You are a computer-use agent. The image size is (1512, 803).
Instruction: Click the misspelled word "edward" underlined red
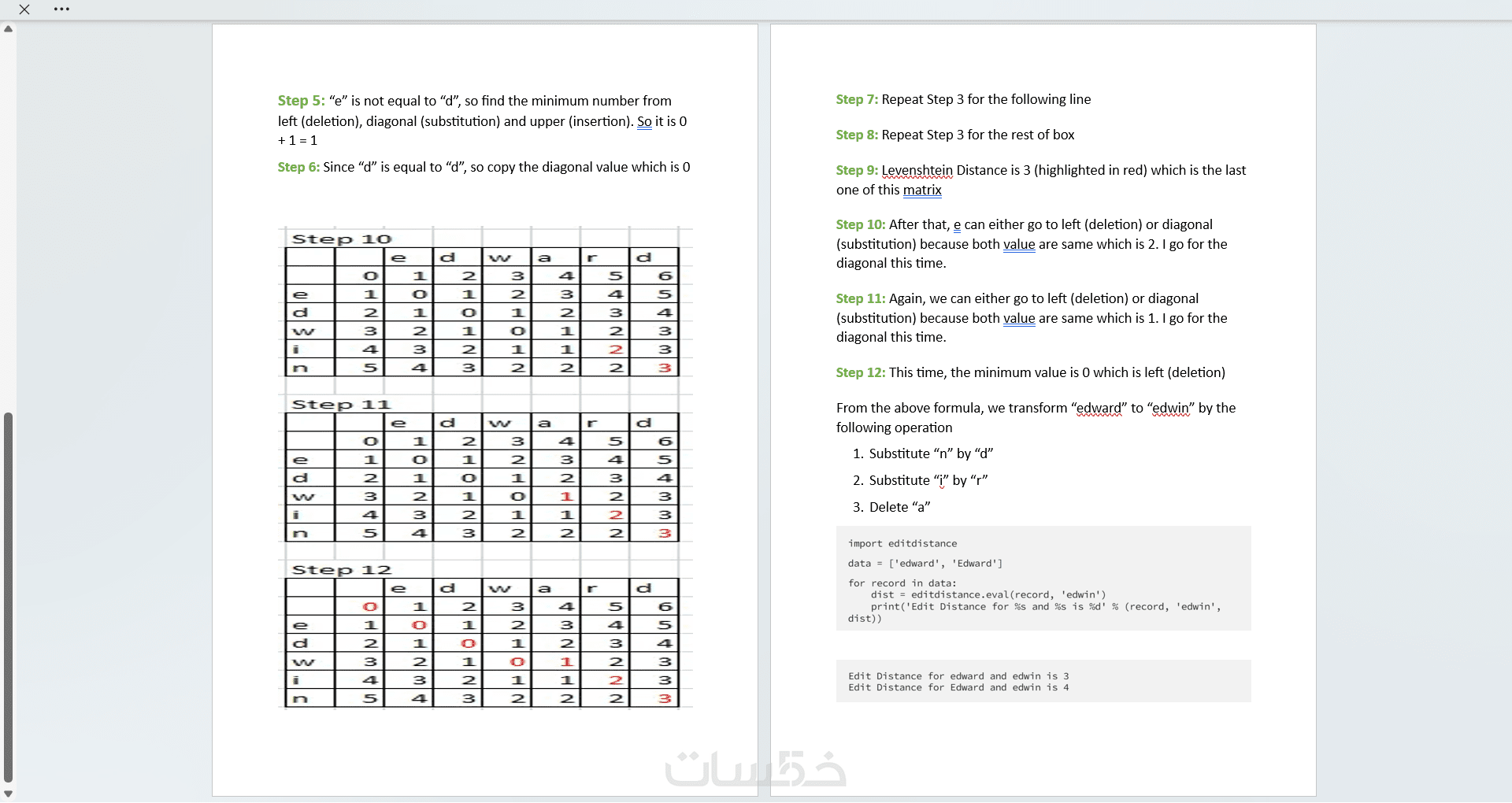(1099, 408)
